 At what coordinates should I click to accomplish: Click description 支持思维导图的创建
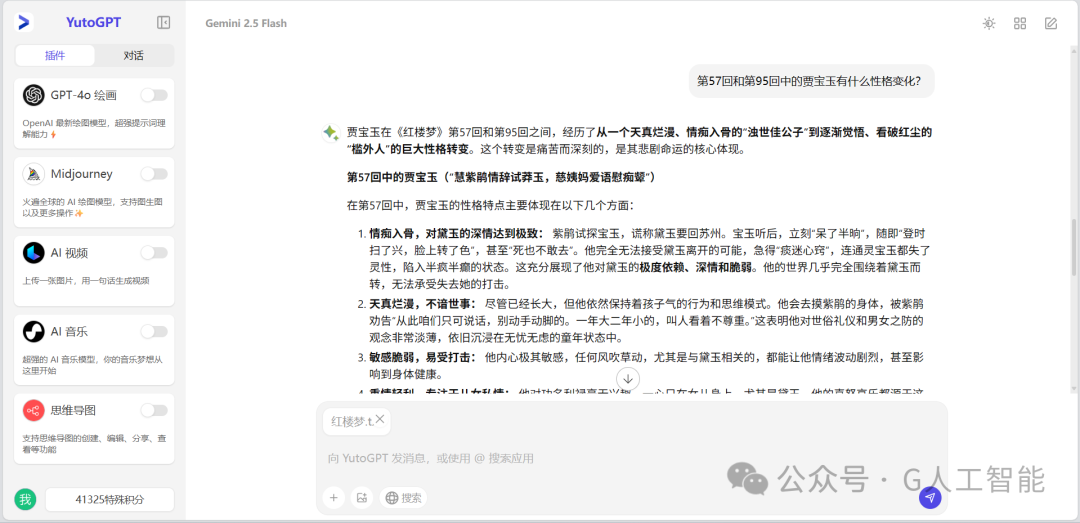[x=94, y=444]
